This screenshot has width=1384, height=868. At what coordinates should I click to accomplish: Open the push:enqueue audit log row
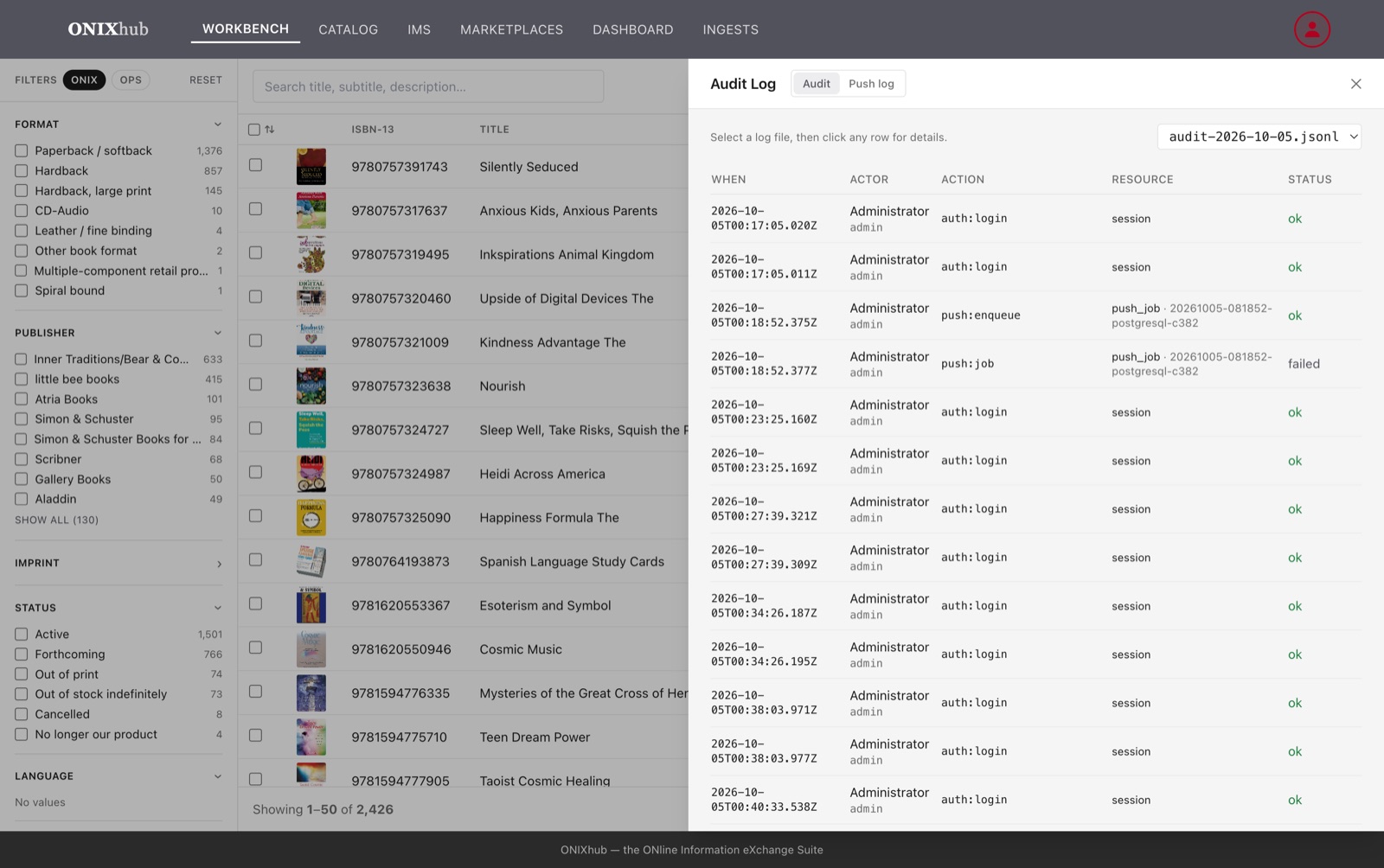coord(1035,316)
